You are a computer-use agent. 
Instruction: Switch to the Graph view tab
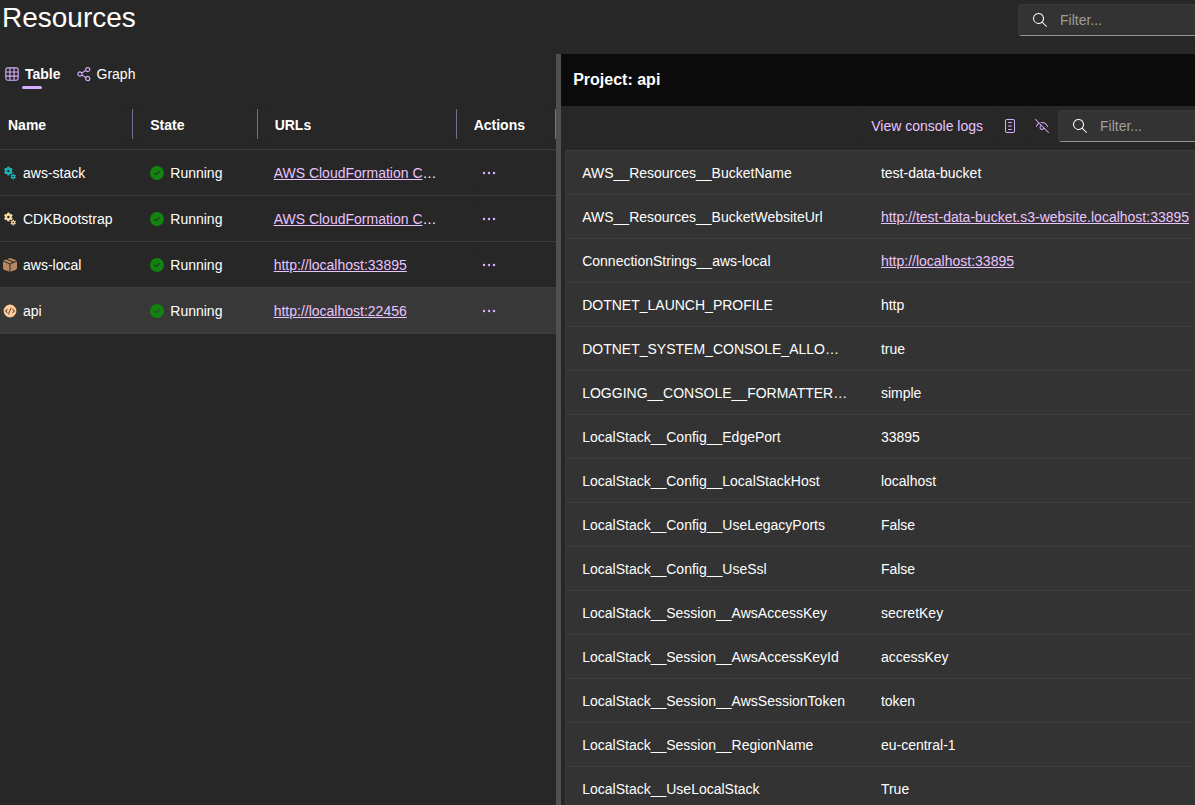pos(106,73)
